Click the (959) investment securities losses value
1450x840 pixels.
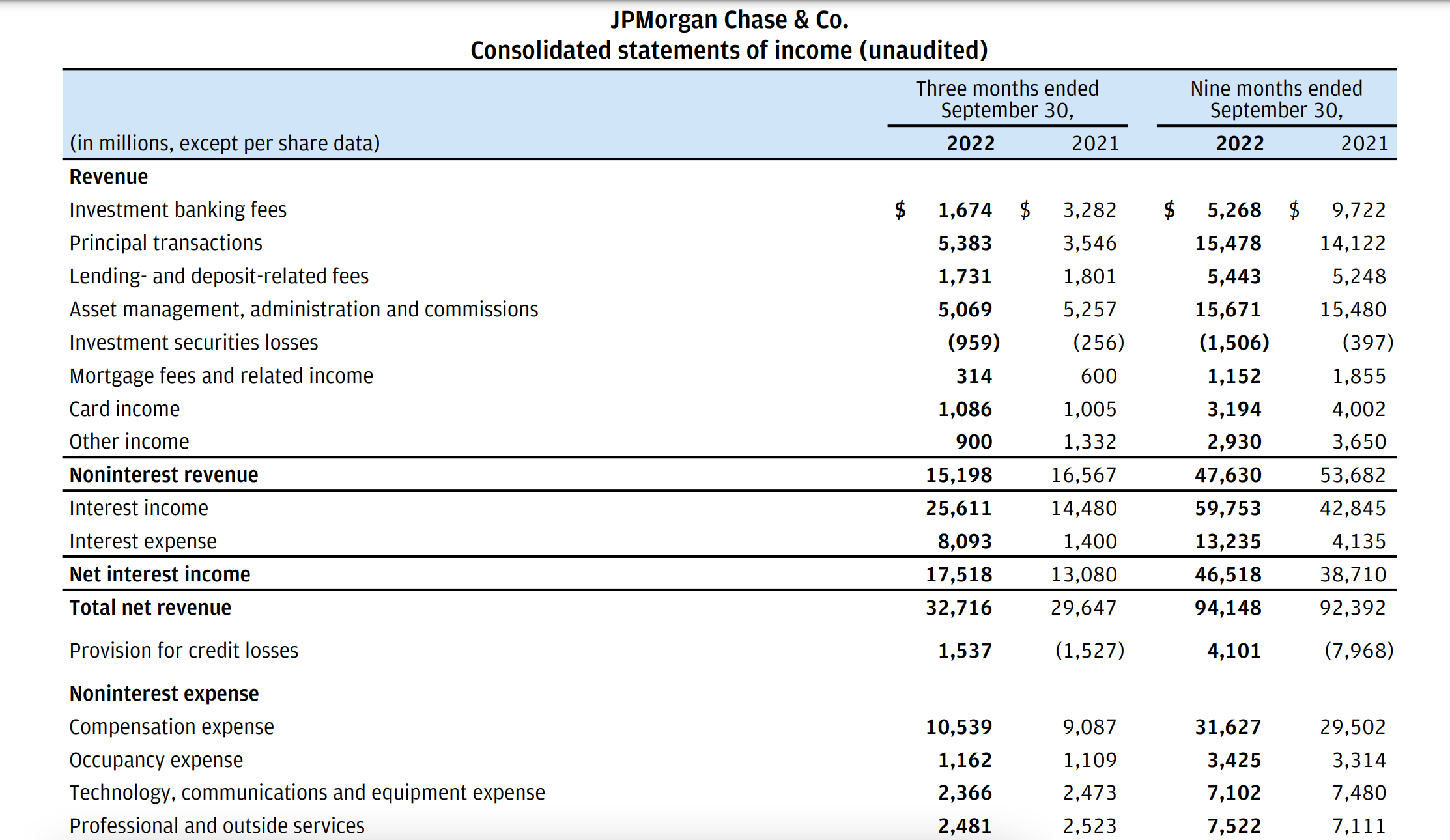pyautogui.click(x=973, y=343)
